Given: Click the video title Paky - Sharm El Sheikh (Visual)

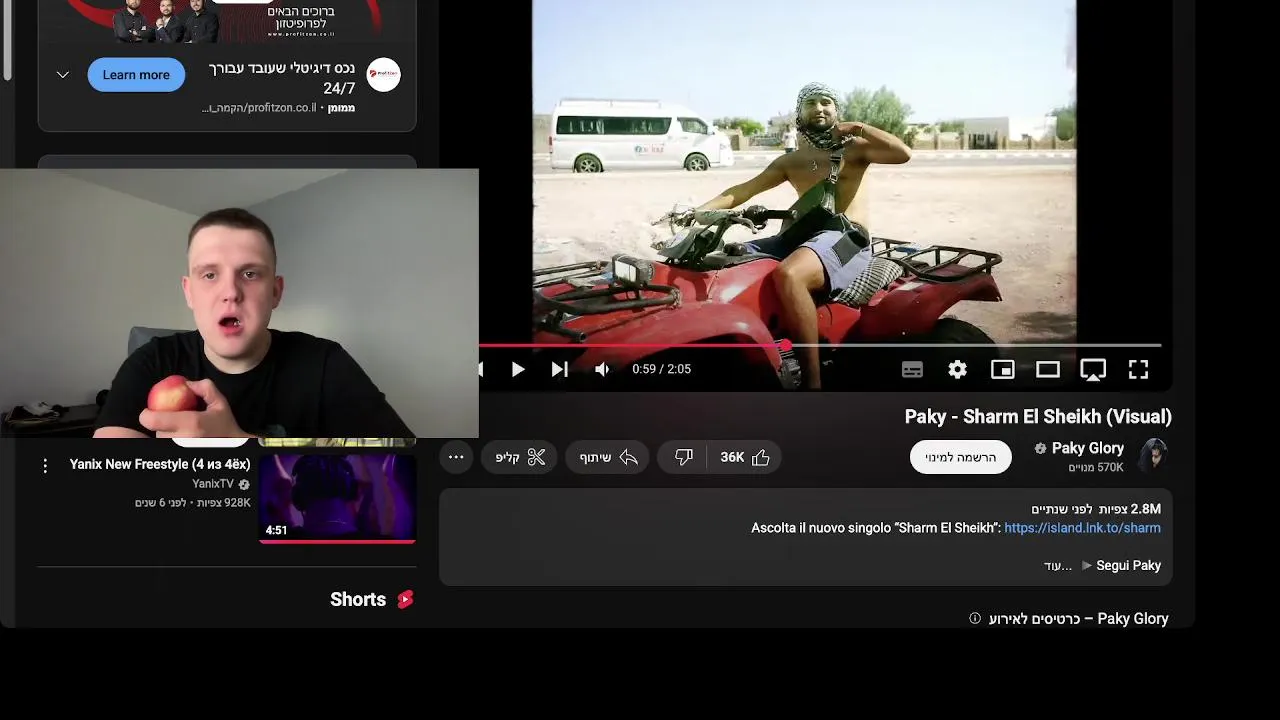Looking at the screenshot, I should (x=1038, y=417).
